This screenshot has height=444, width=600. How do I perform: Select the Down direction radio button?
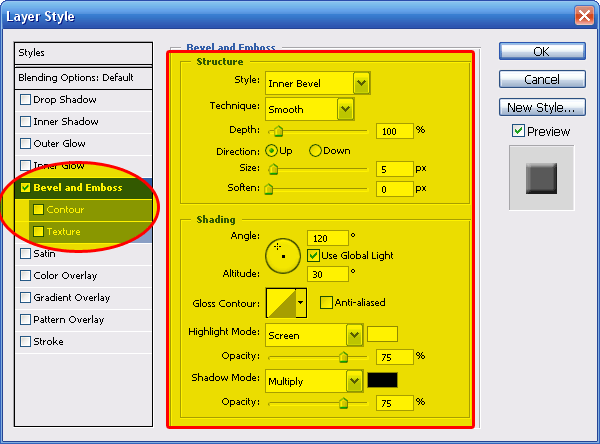[x=315, y=150]
